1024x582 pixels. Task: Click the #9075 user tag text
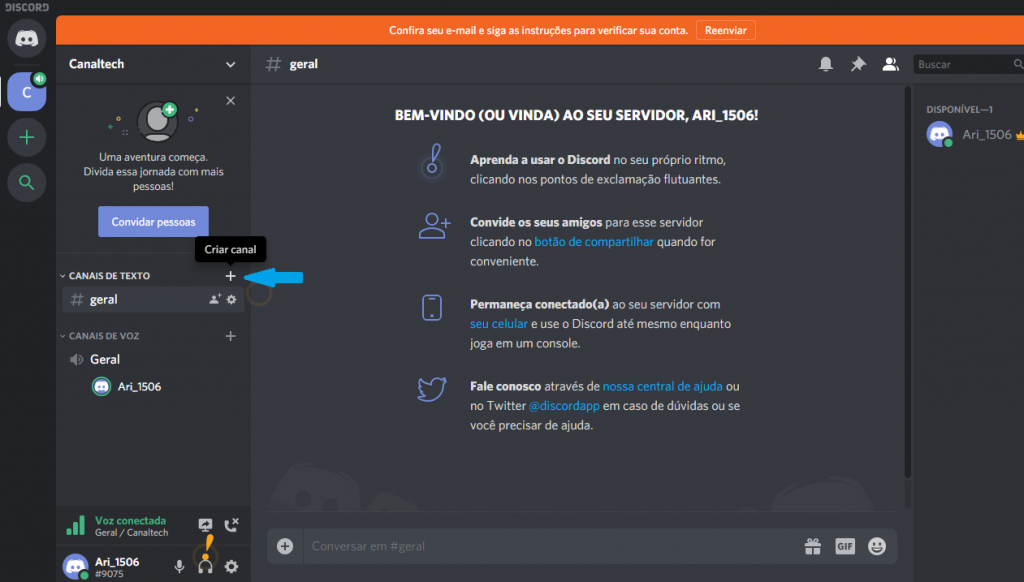point(109,574)
